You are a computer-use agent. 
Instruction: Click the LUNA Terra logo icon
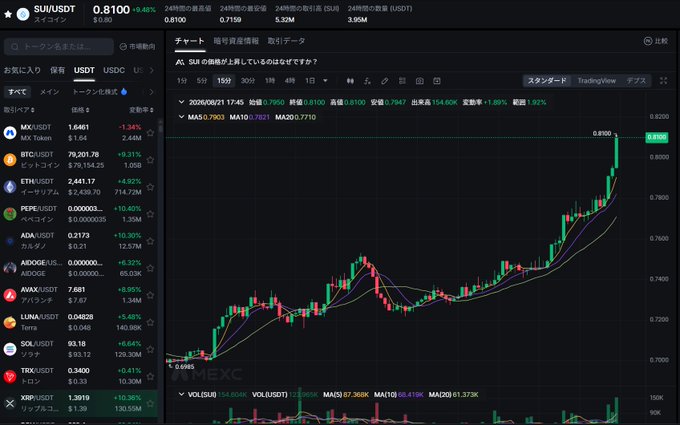10,322
